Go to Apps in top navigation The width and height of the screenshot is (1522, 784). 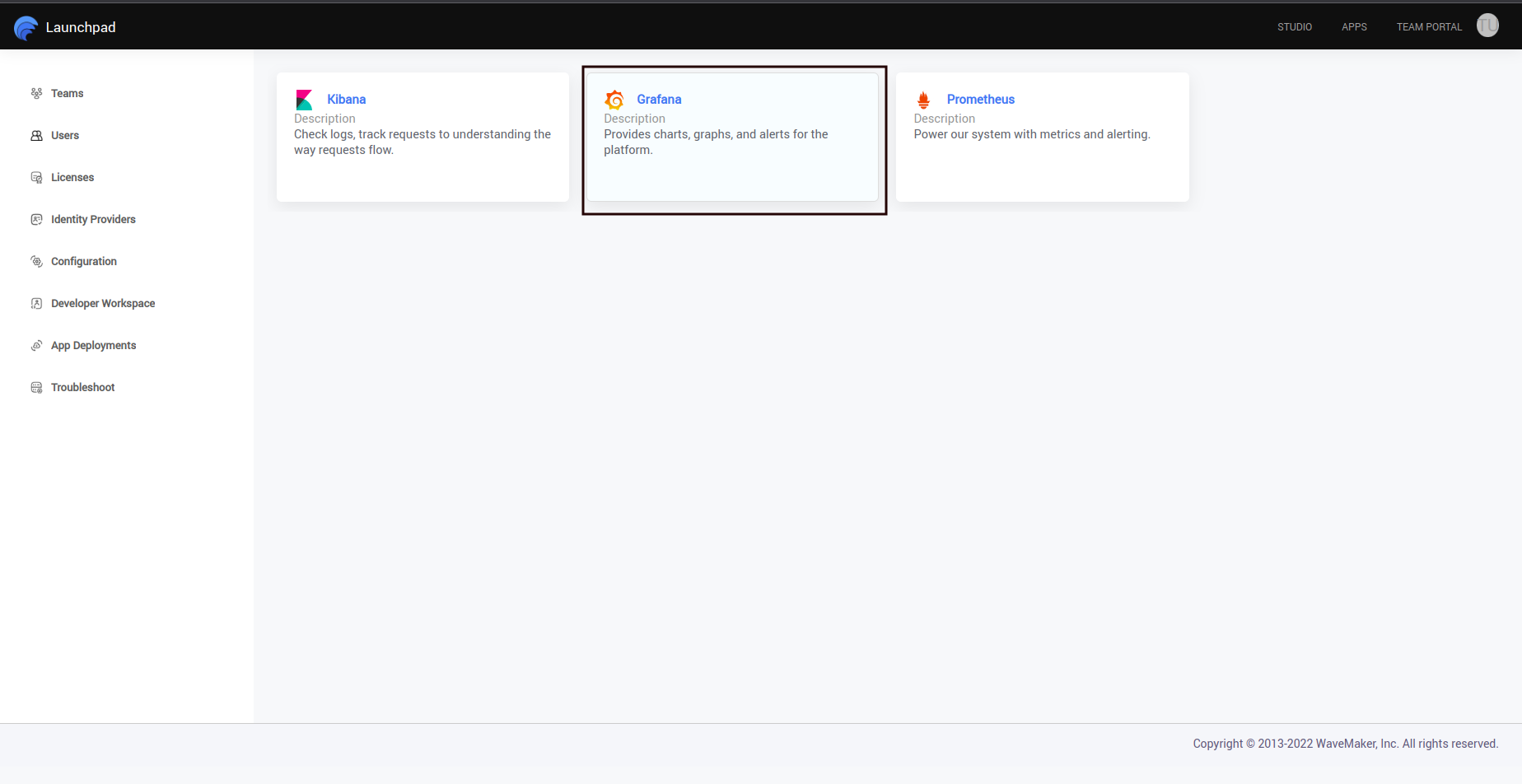click(x=1354, y=27)
